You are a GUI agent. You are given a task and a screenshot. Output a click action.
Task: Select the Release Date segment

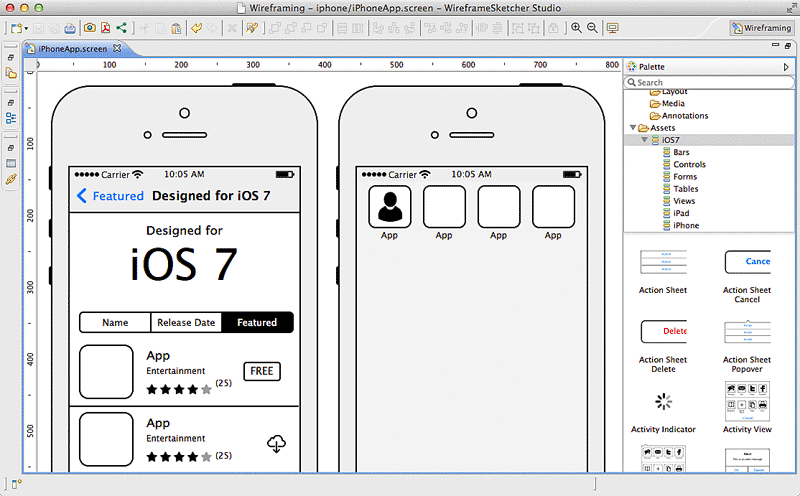click(x=186, y=323)
